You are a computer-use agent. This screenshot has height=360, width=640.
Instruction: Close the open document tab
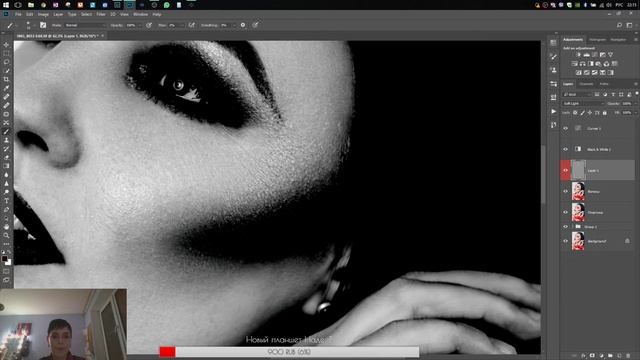click(x=103, y=36)
